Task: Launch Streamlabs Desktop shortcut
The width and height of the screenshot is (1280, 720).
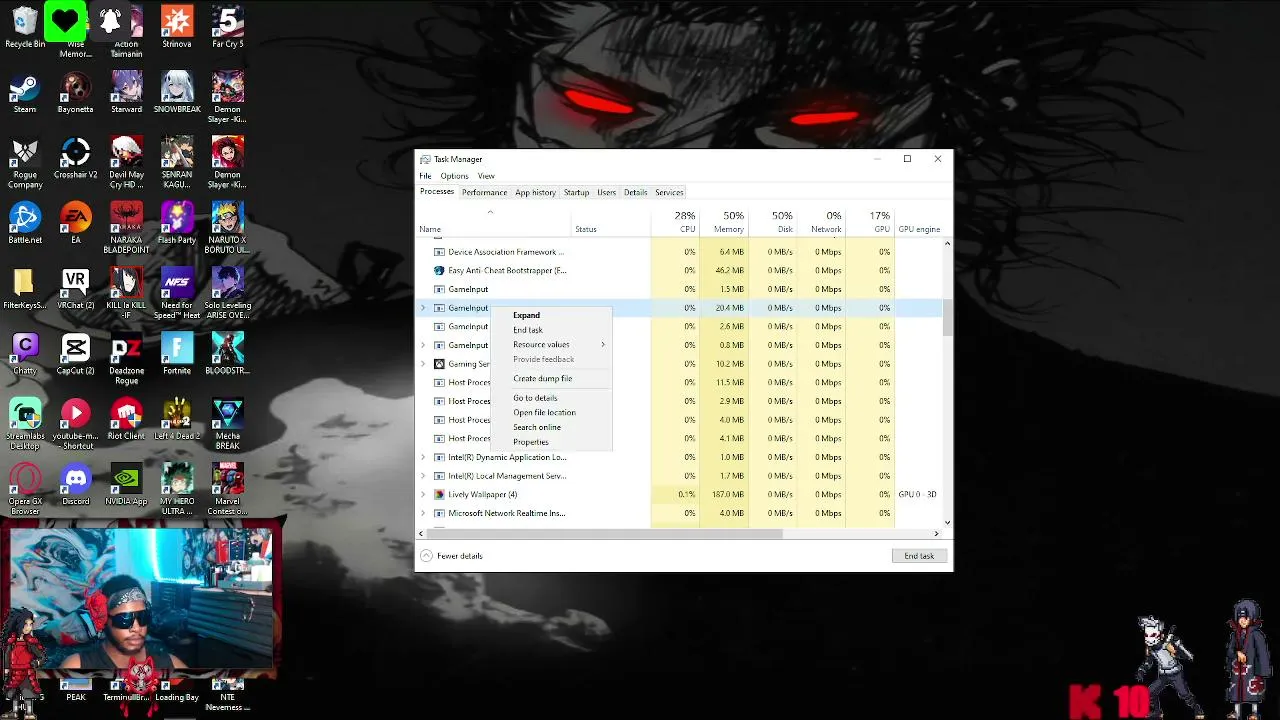Action: (x=25, y=424)
